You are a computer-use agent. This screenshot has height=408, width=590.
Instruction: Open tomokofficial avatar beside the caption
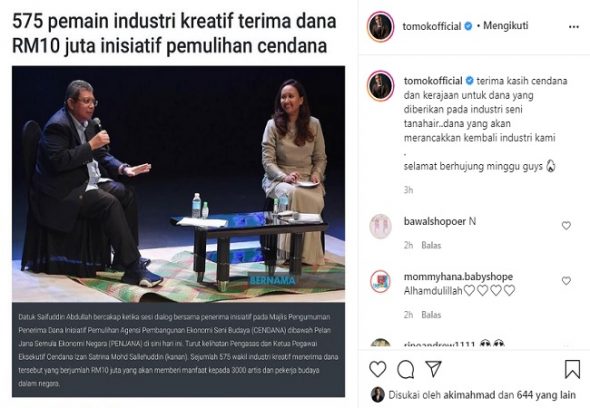380,85
